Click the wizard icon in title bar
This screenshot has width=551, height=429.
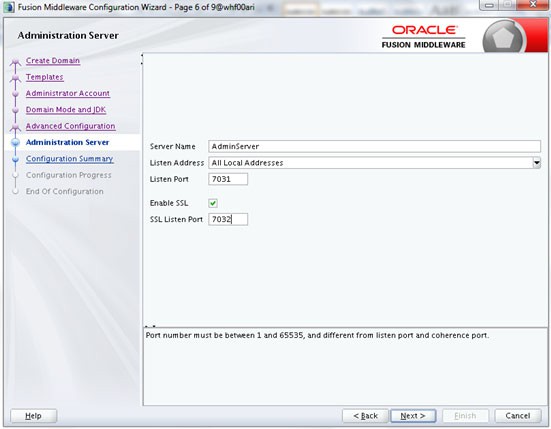9,7
